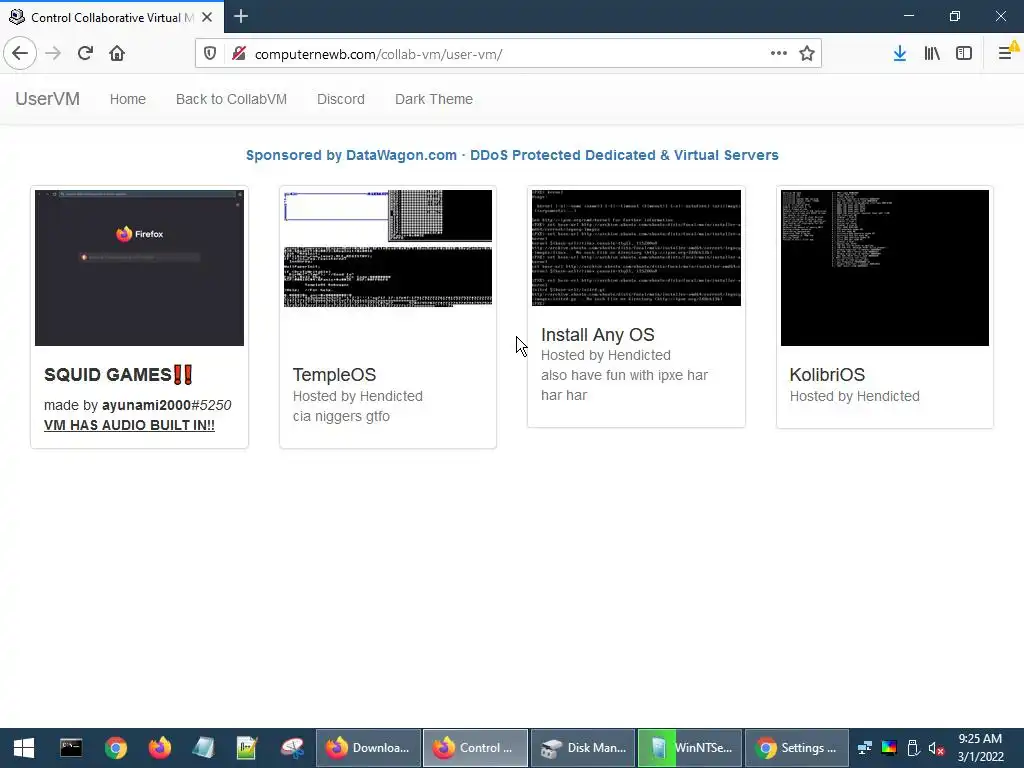Open the pinned Notepad++ taskbar icon
Viewport: 1024px width, 768px height.
coord(247,748)
